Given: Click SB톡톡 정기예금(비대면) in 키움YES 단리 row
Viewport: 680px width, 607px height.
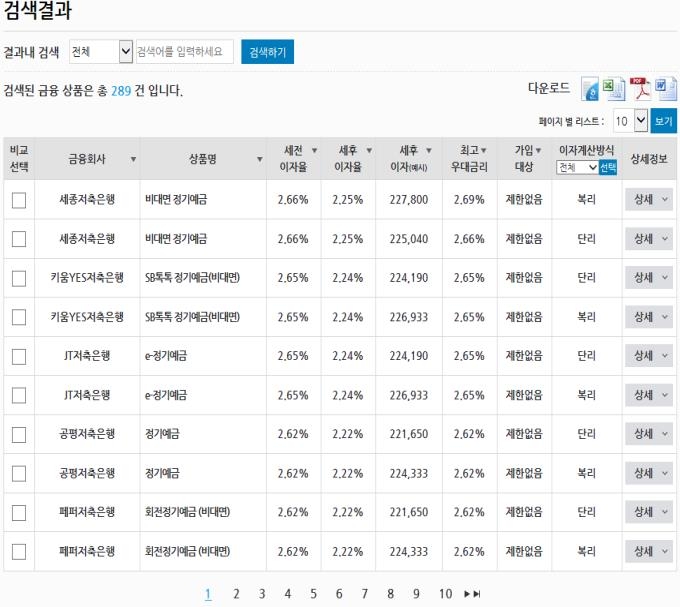Looking at the screenshot, I should coord(193,277).
